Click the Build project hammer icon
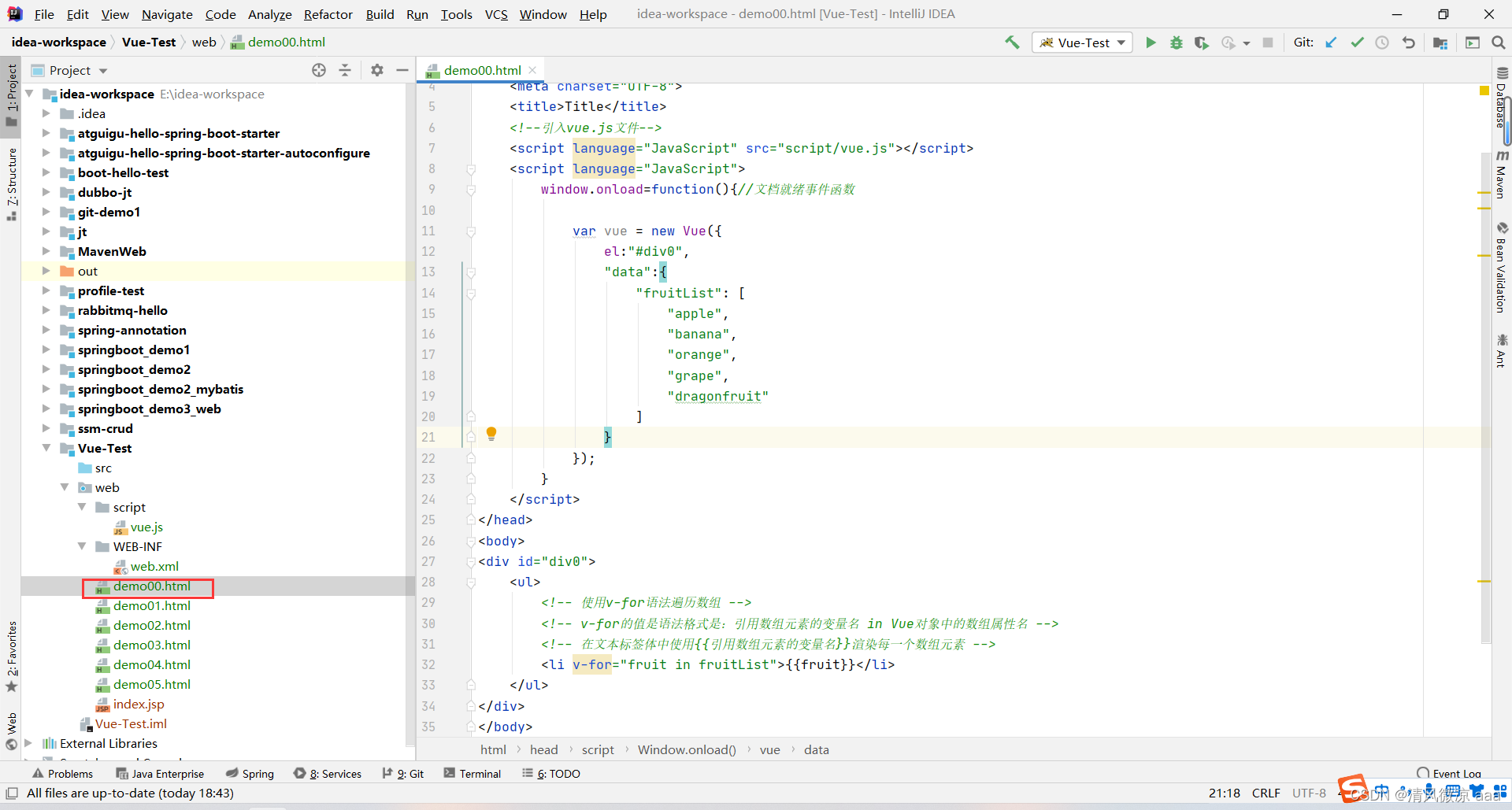Image resolution: width=1512 pixels, height=810 pixels. tap(1012, 43)
